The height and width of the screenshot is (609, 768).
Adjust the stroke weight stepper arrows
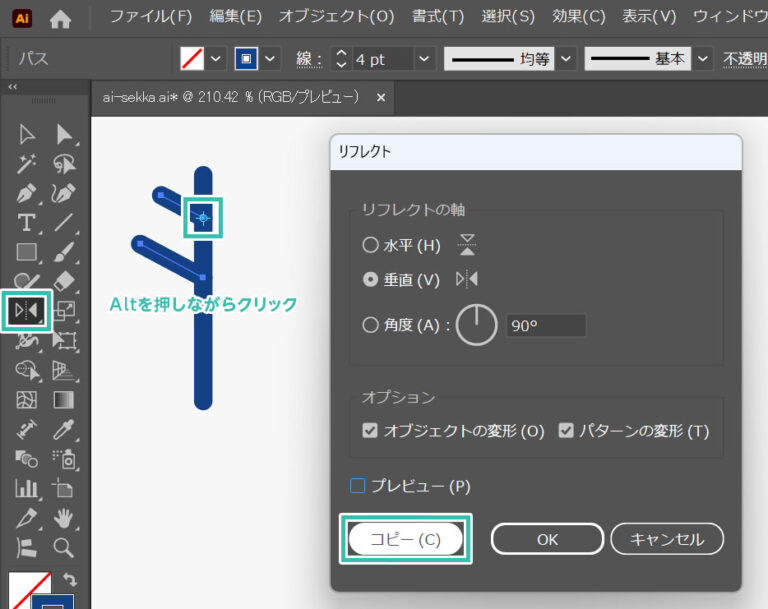pyautogui.click(x=341, y=59)
